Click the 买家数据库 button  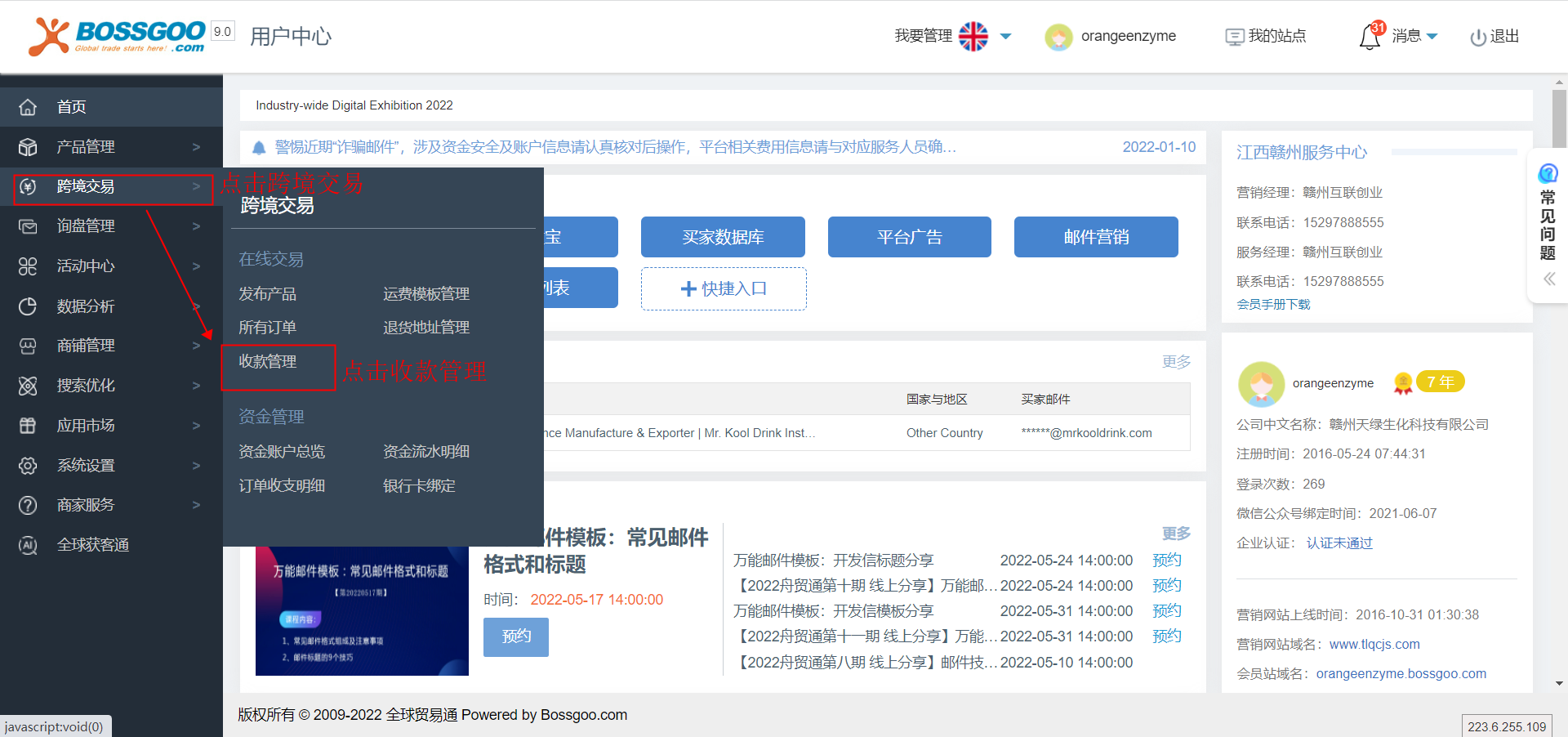tap(723, 237)
